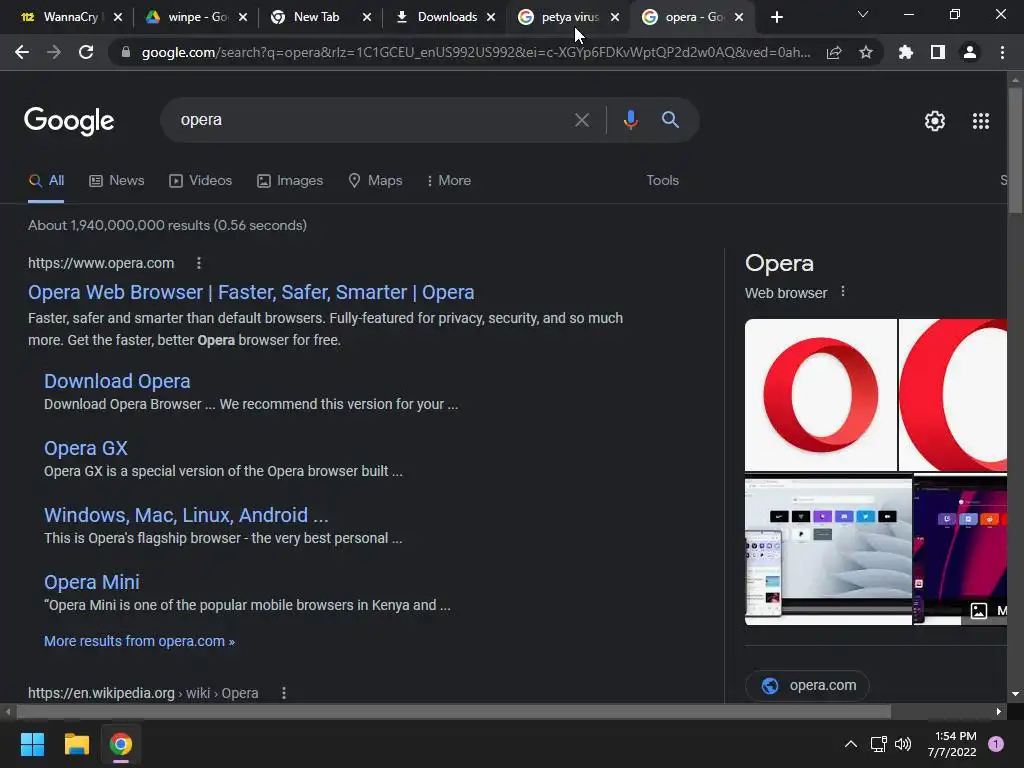Expand the More search filters menu
1024x768 pixels.
[x=449, y=181]
